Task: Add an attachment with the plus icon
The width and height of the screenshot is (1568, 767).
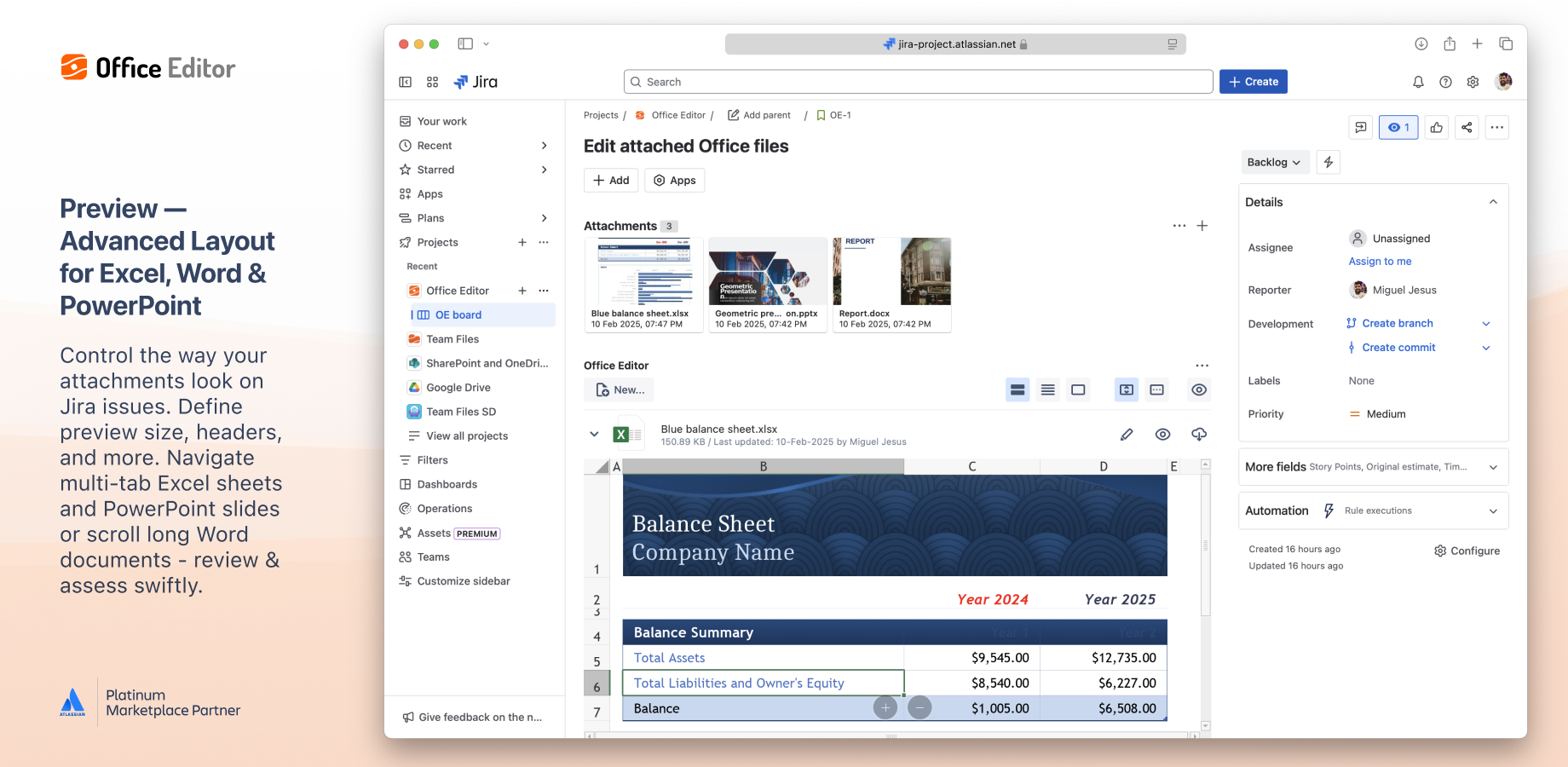Action: [x=1202, y=226]
